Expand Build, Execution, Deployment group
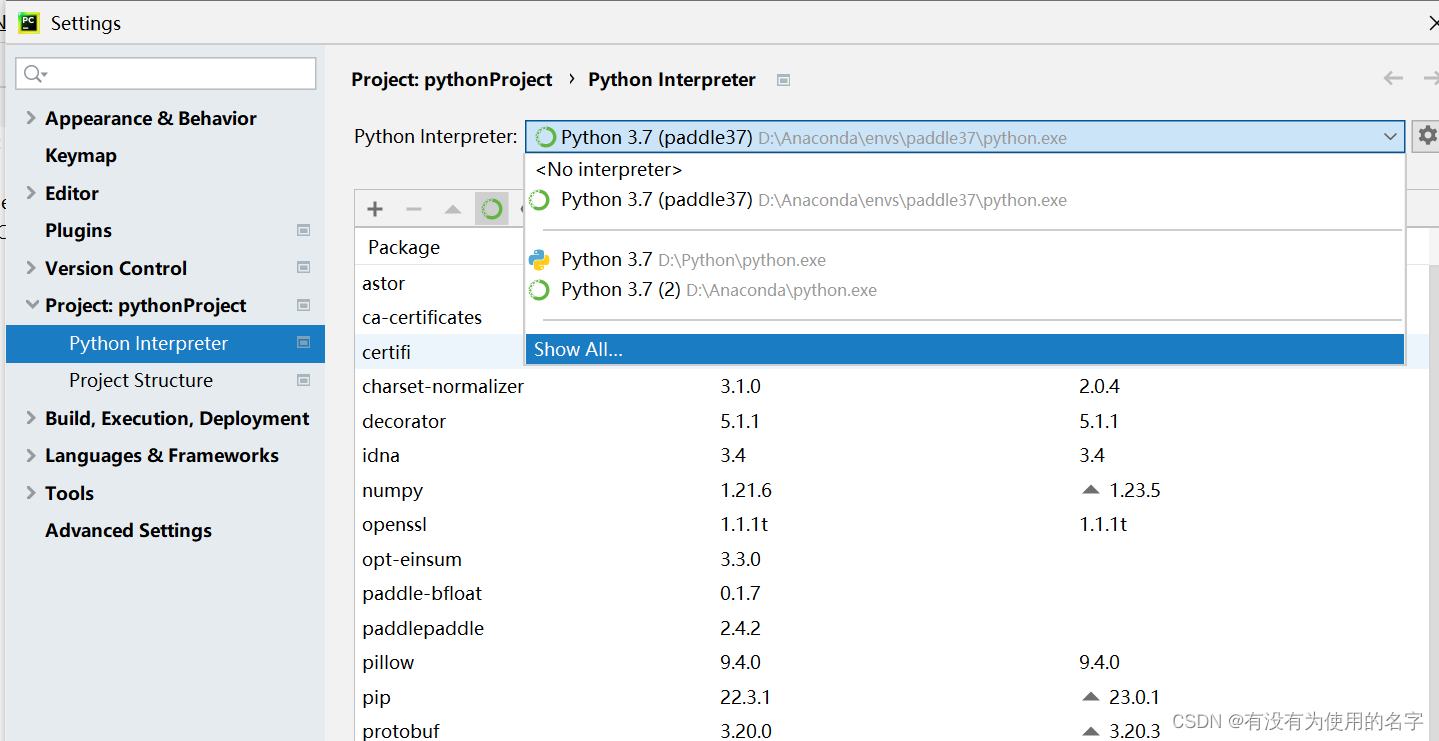Viewport: 1439px width, 741px height. click(31, 418)
